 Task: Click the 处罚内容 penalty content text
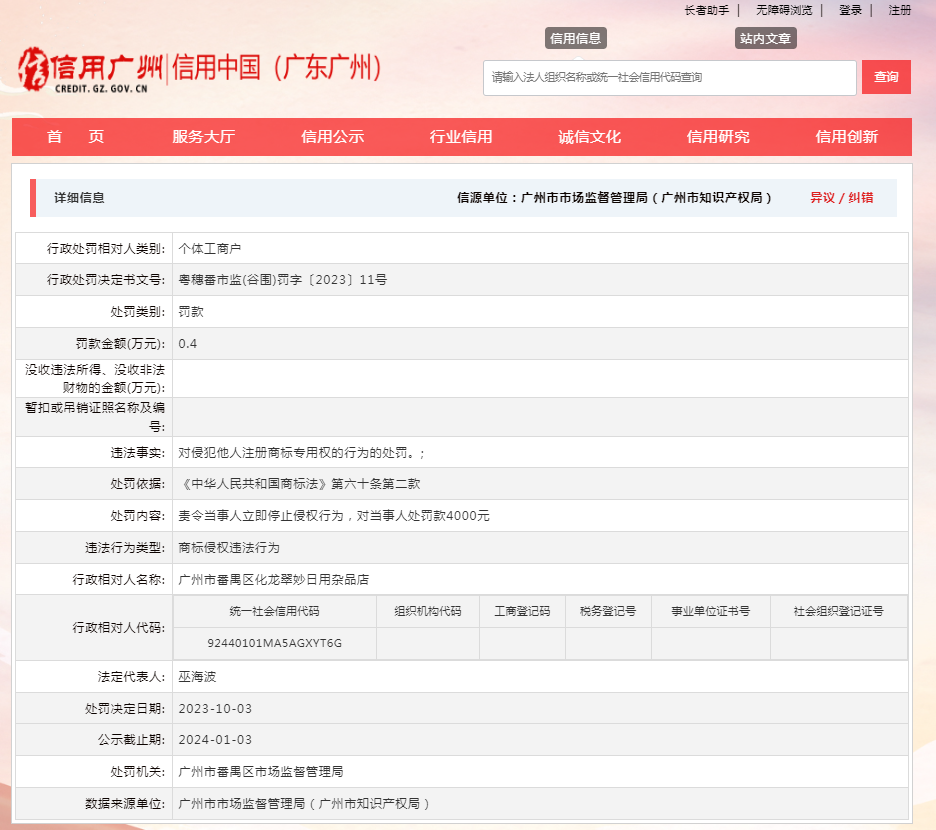(x=334, y=515)
